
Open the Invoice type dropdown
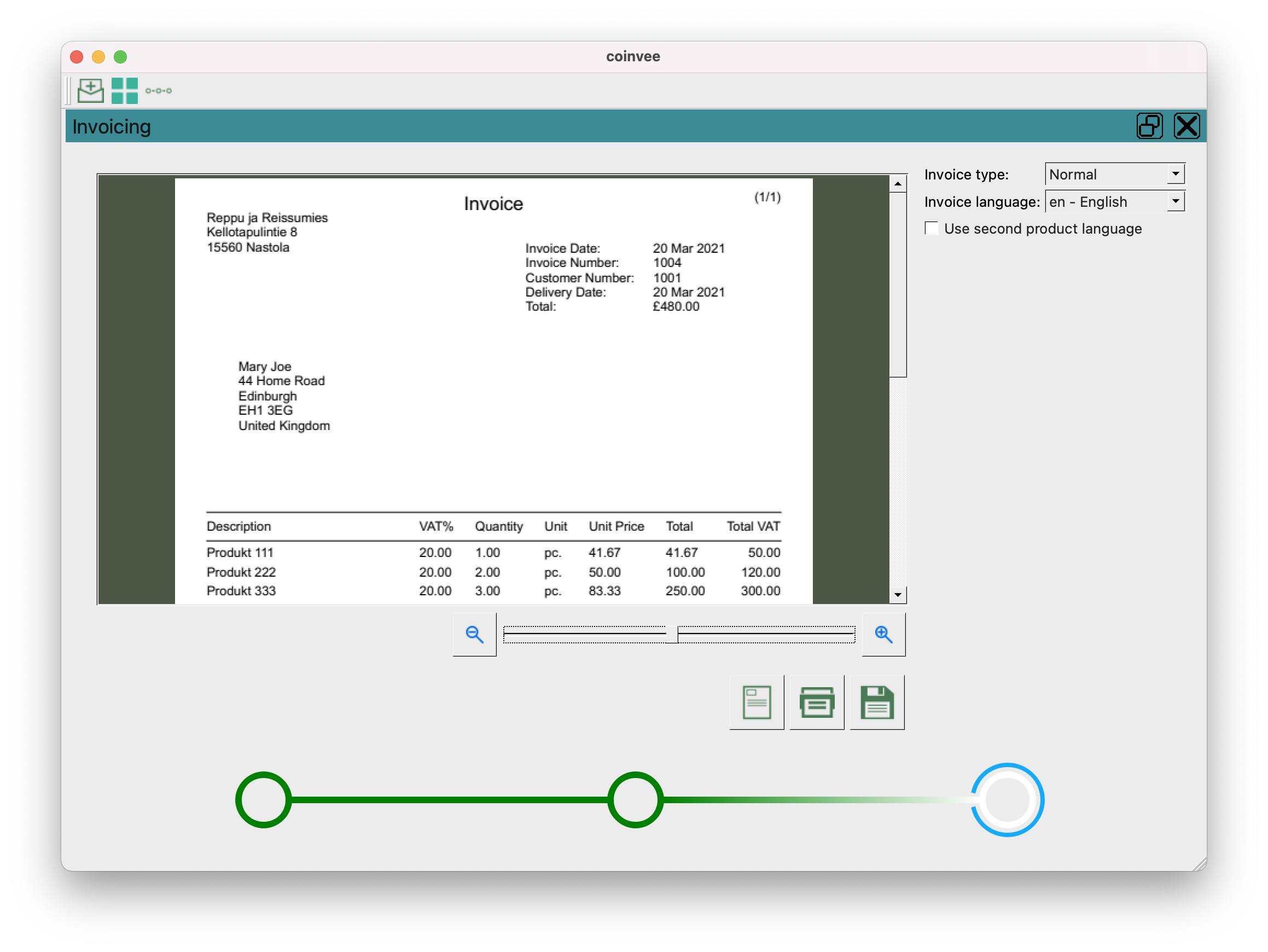1107,175
